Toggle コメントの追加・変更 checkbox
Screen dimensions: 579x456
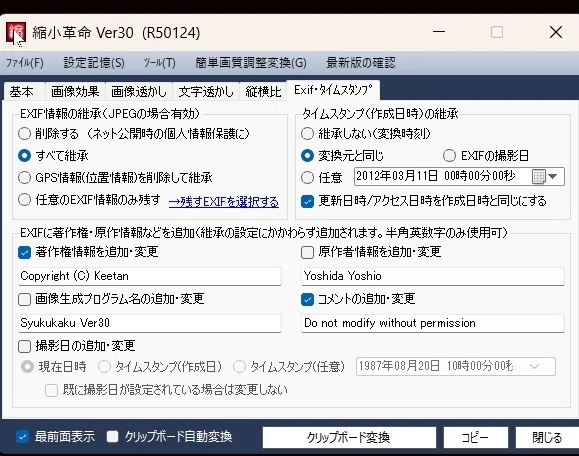[x=307, y=299]
